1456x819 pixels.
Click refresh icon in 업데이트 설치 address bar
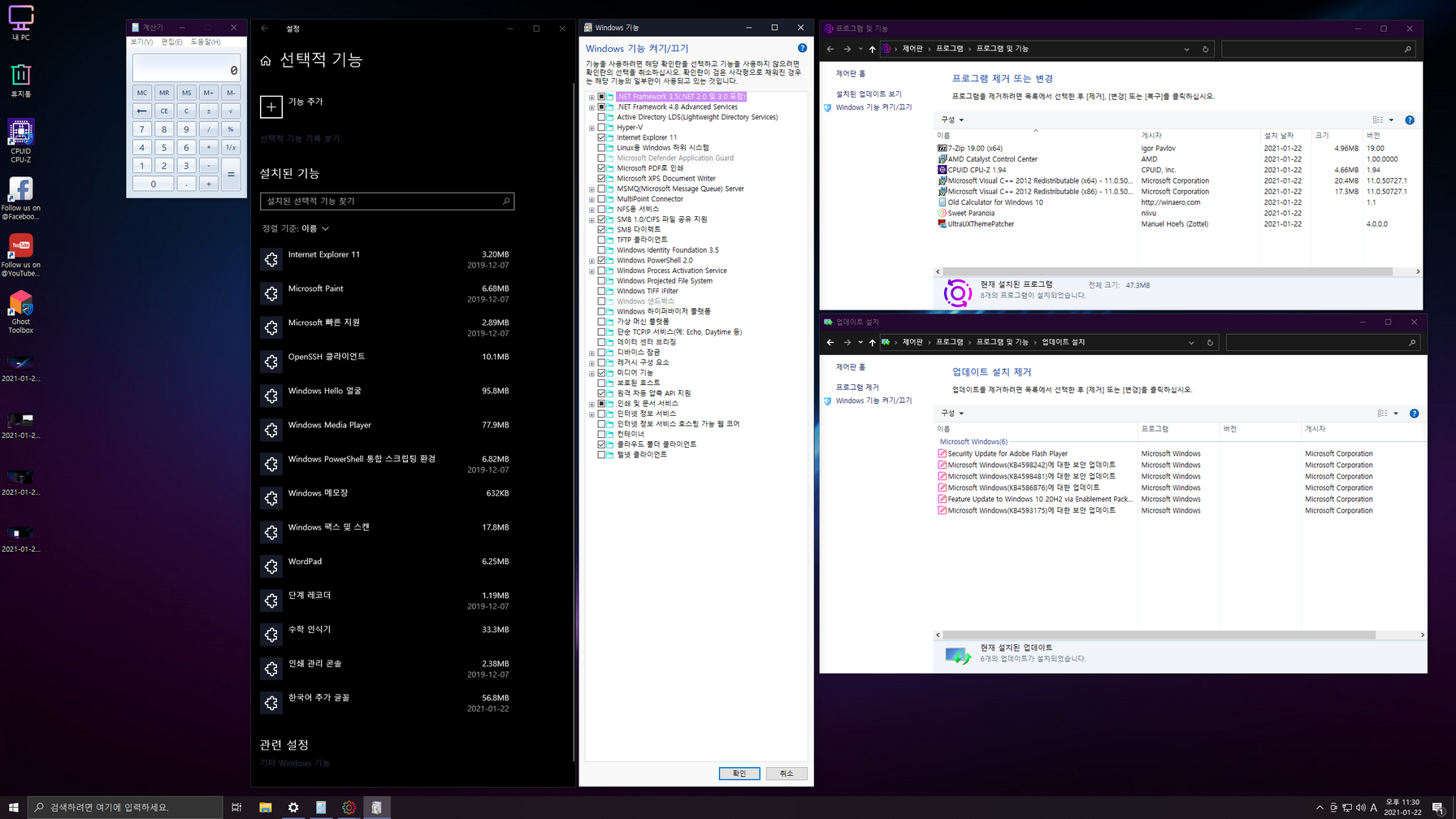pos(1210,343)
